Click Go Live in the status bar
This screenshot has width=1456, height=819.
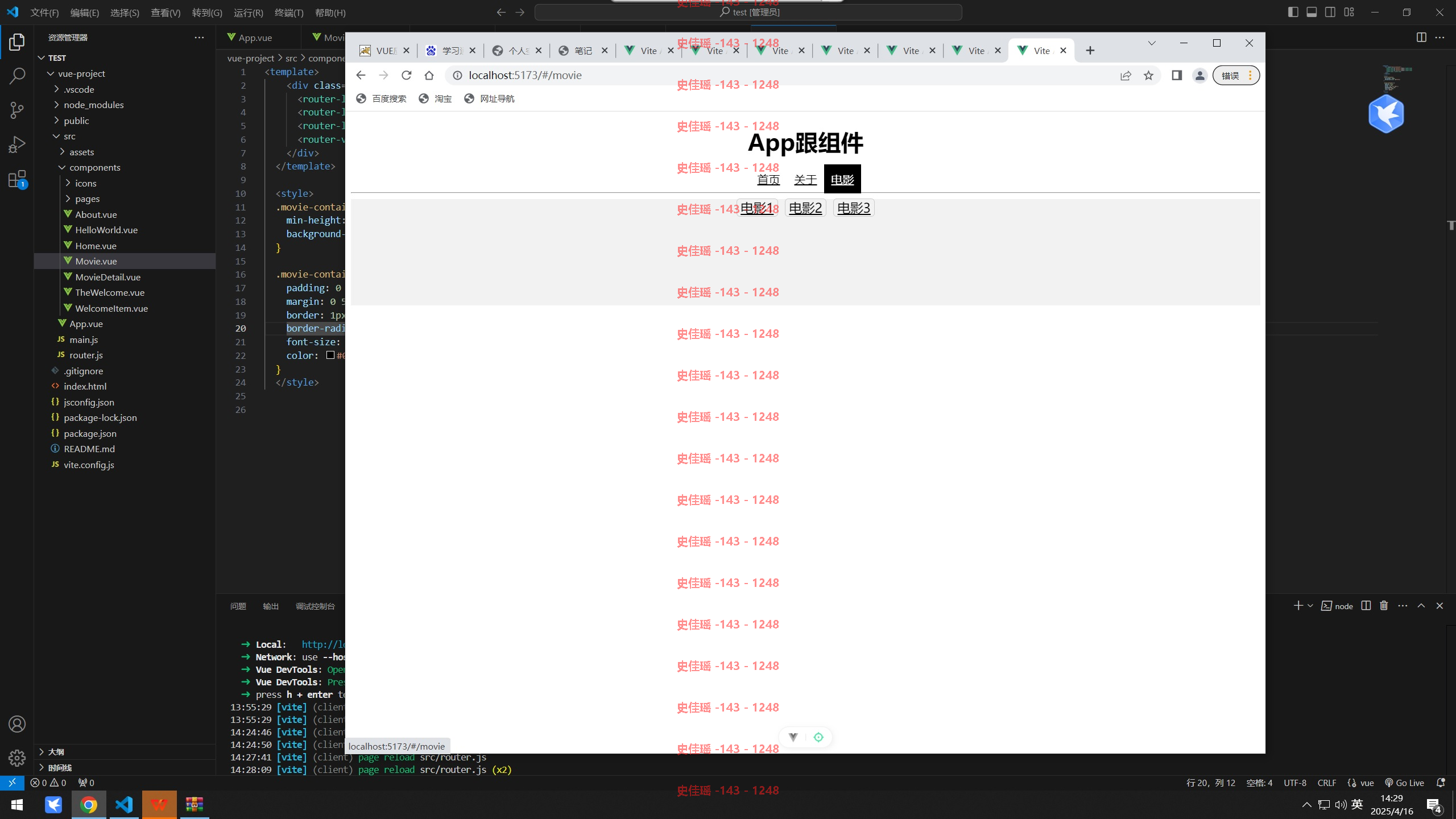(x=1404, y=783)
